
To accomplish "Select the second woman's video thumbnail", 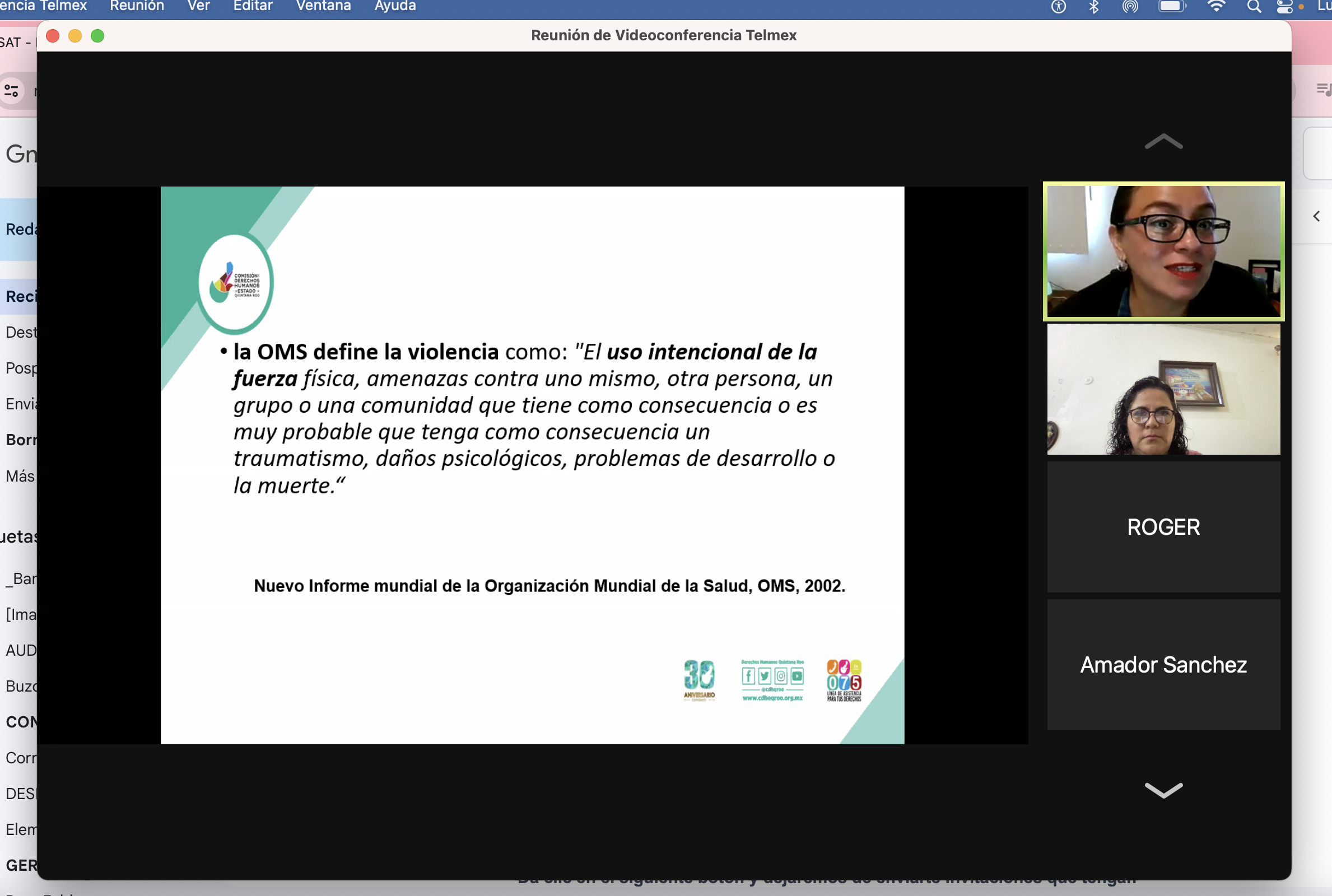I will click(x=1163, y=389).
